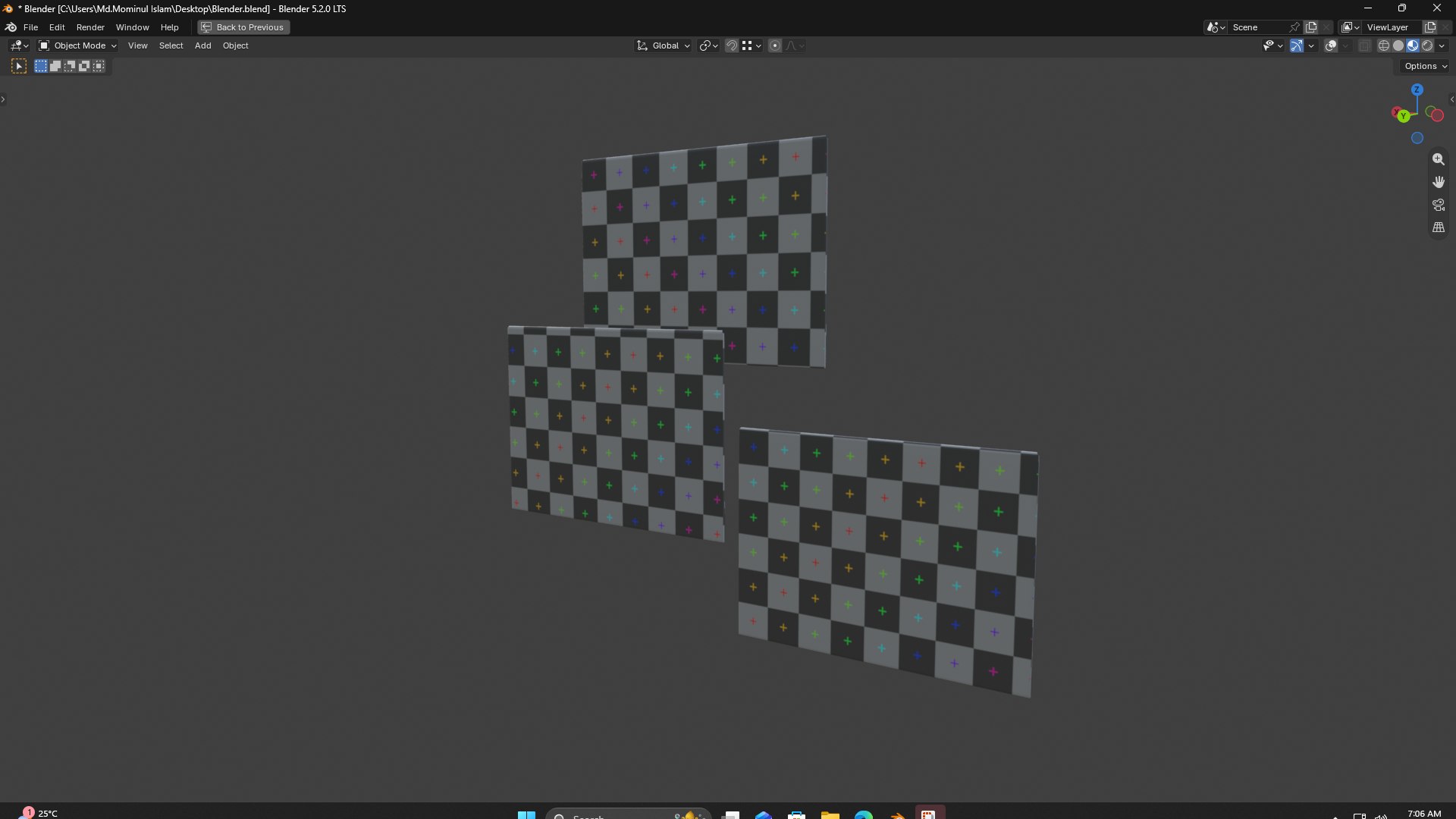1456x819 pixels.
Task: Toggle viewport overlays
Action: pos(1331,45)
